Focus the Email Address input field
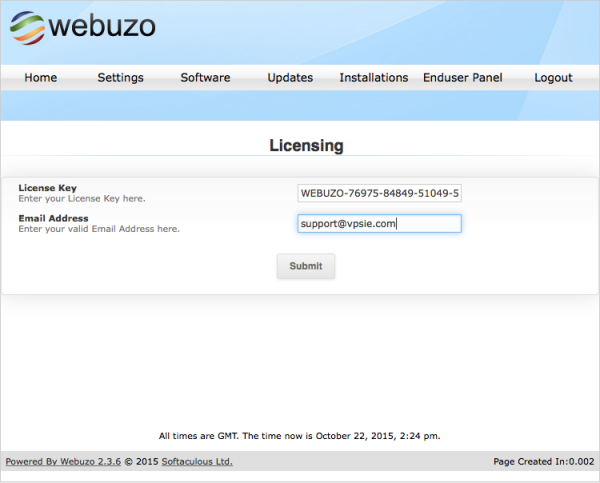 tap(380, 224)
